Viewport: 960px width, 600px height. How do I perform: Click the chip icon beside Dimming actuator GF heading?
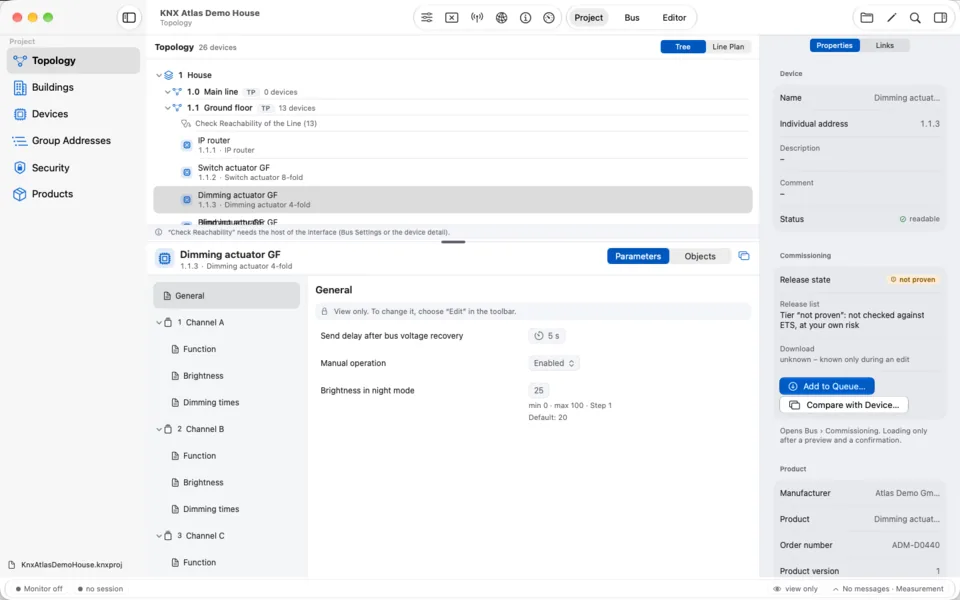(164, 259)
